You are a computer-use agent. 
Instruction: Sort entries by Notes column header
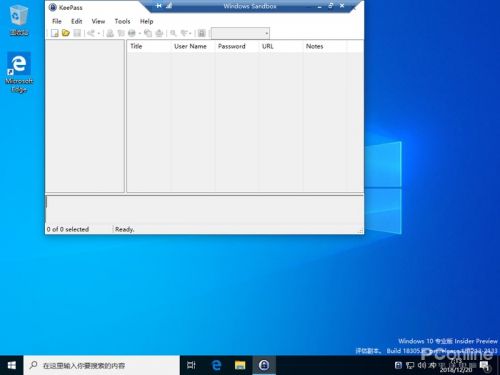point(325,46)
